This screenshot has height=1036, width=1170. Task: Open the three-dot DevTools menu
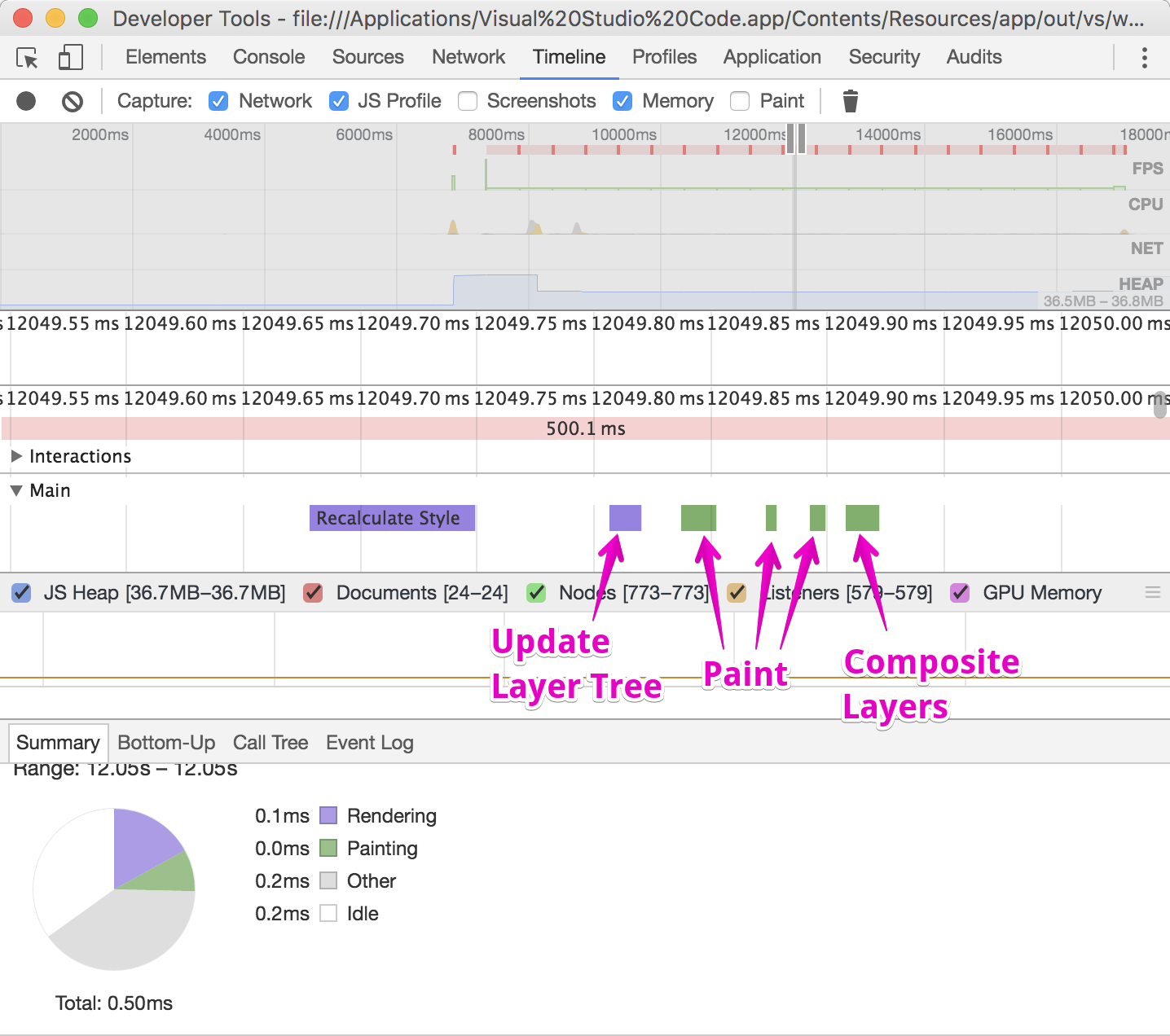(x=1145, y=57)
